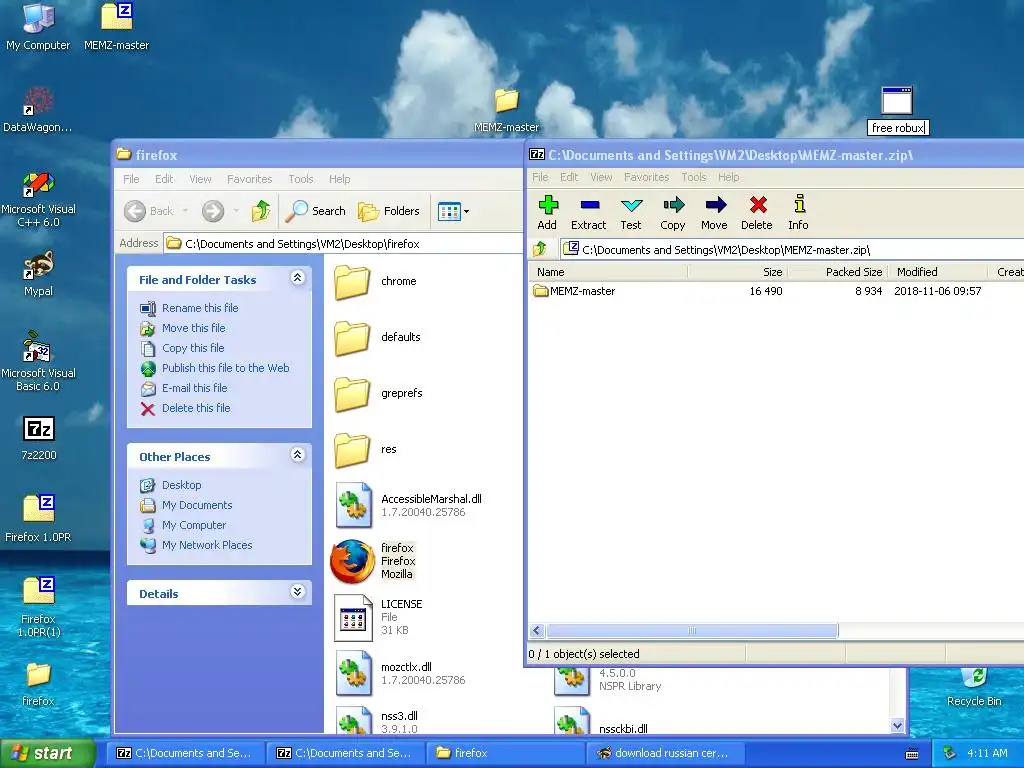1024x768 pixels.
Task: Open the Forward history dropdown arrow
Action: [x=236, y=211]
